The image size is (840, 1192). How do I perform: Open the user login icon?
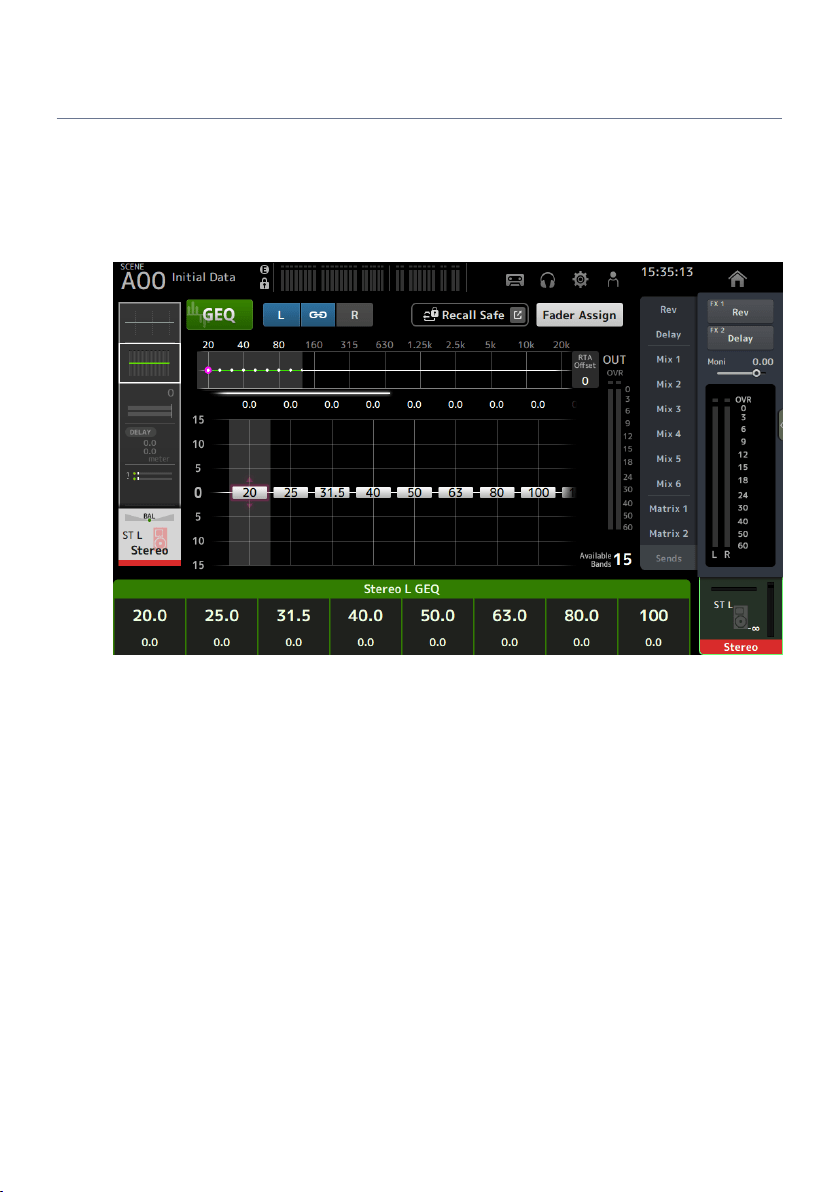(613, 280)
